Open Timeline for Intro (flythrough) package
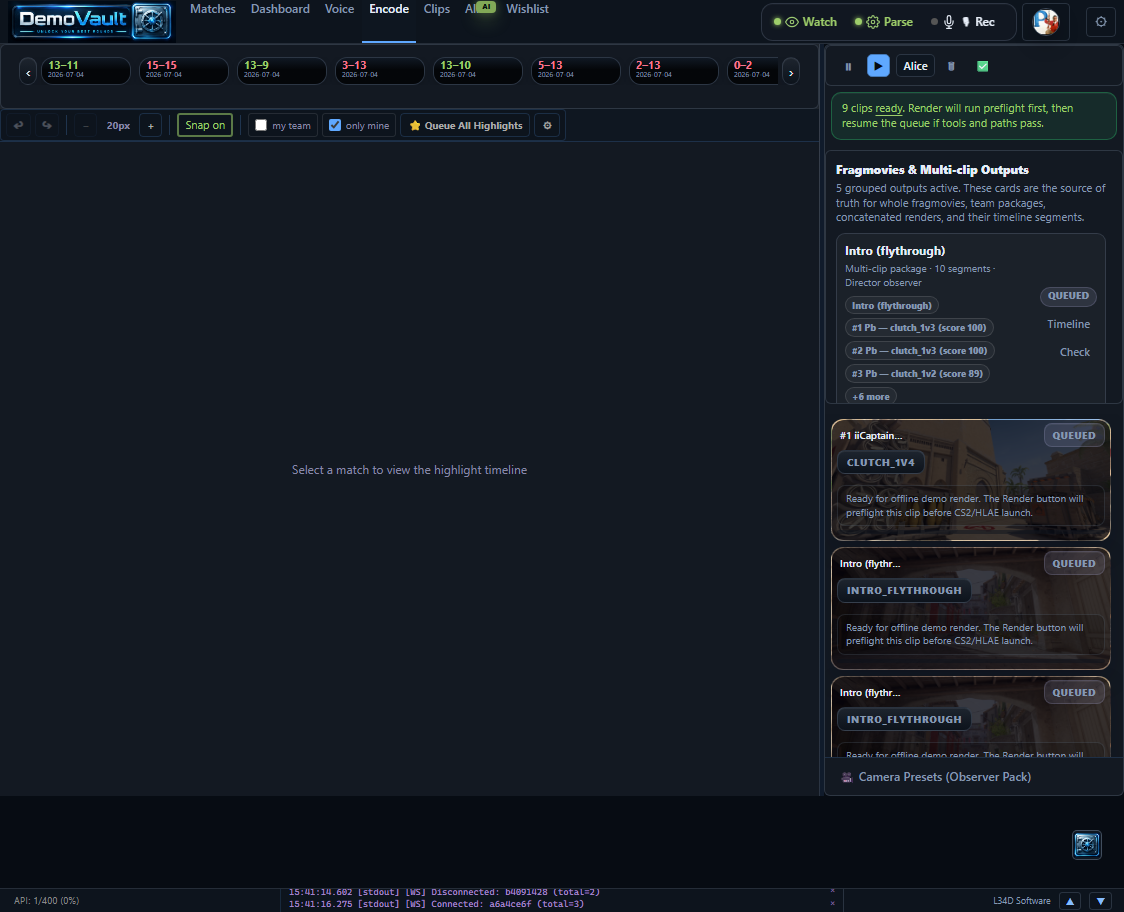 coord(1068,324)
